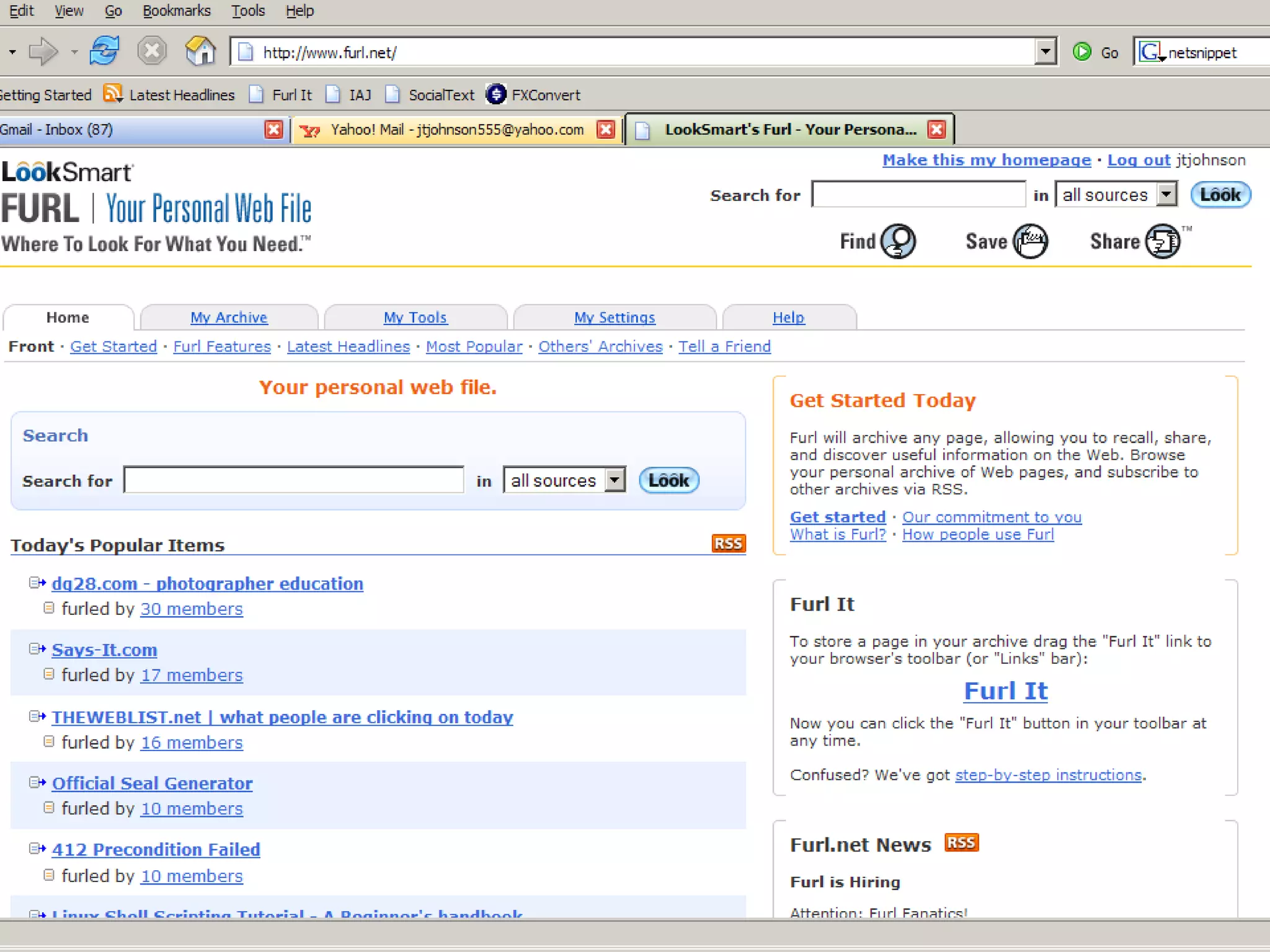Close the LookSmart's Furl tab
This screenshot has height=952, width=1270.
(936, 130)
